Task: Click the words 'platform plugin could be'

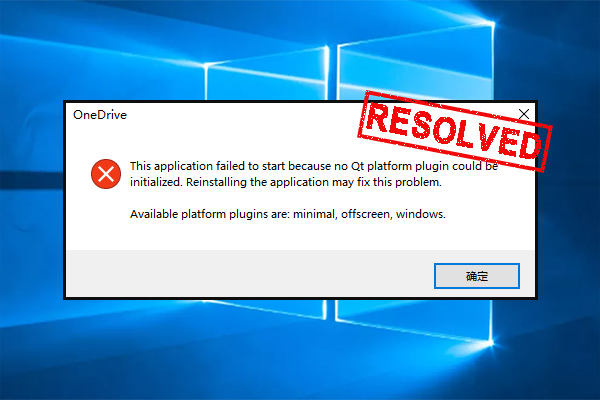Action: [x=432, y=166]
